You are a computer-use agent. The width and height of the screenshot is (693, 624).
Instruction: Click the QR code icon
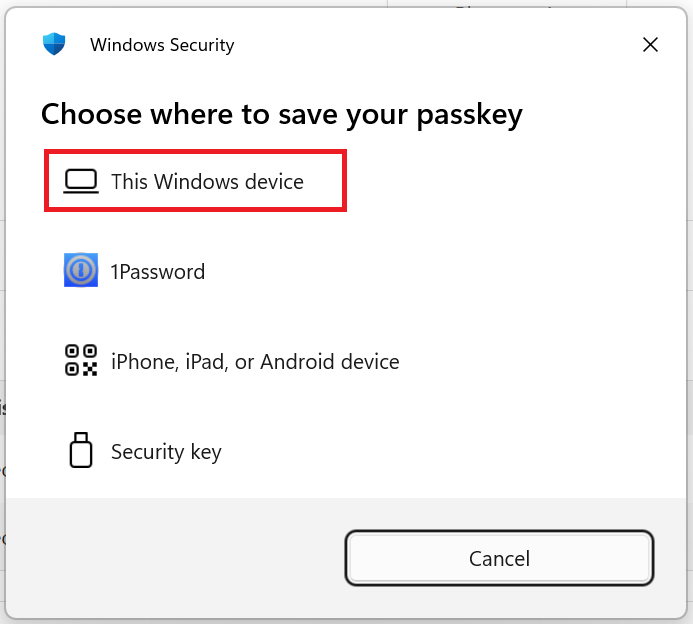click(80, 361)
